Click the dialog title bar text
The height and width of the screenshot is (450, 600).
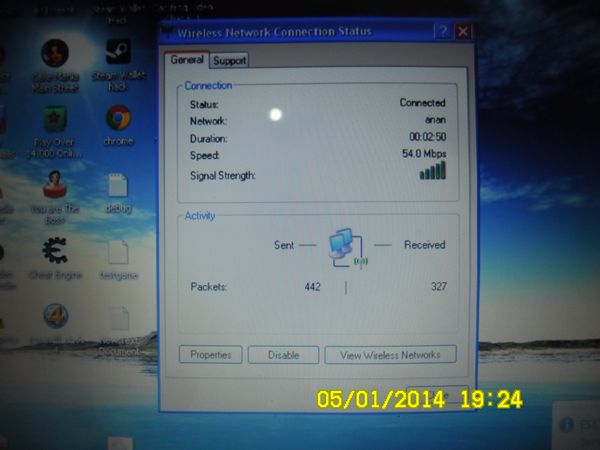[274, 32]
